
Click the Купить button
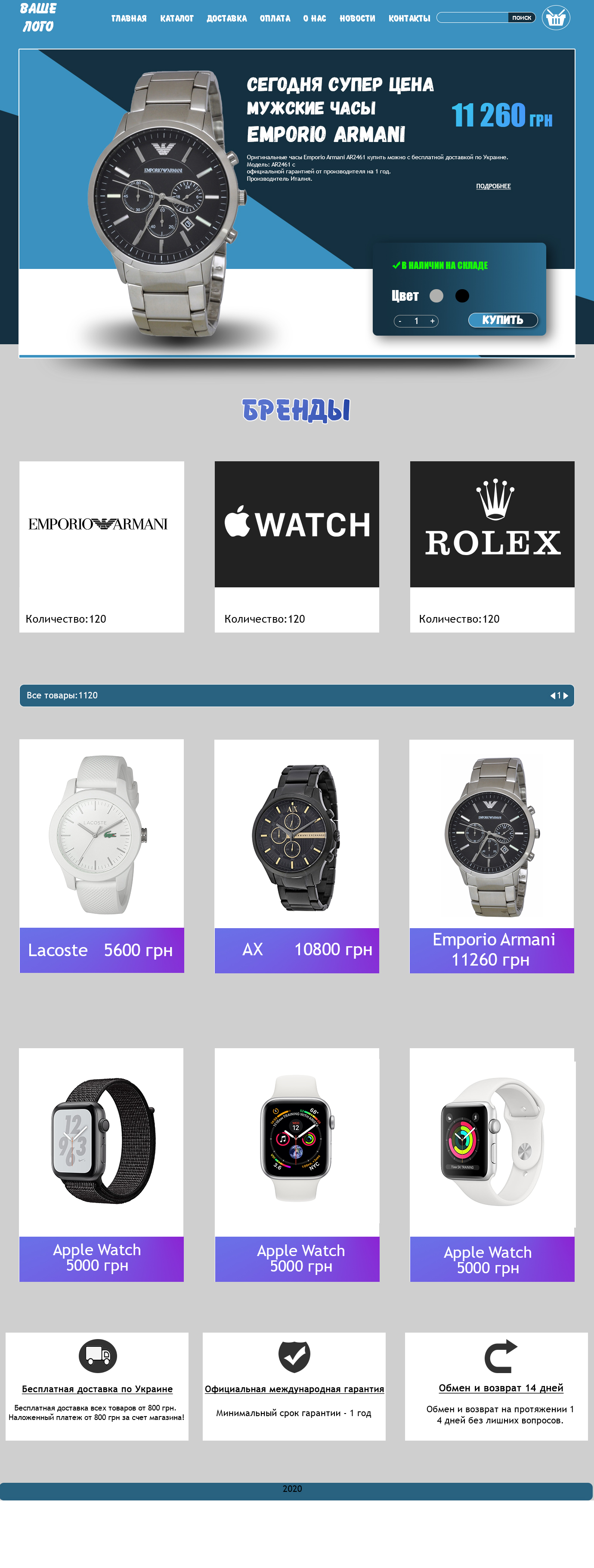503,320
